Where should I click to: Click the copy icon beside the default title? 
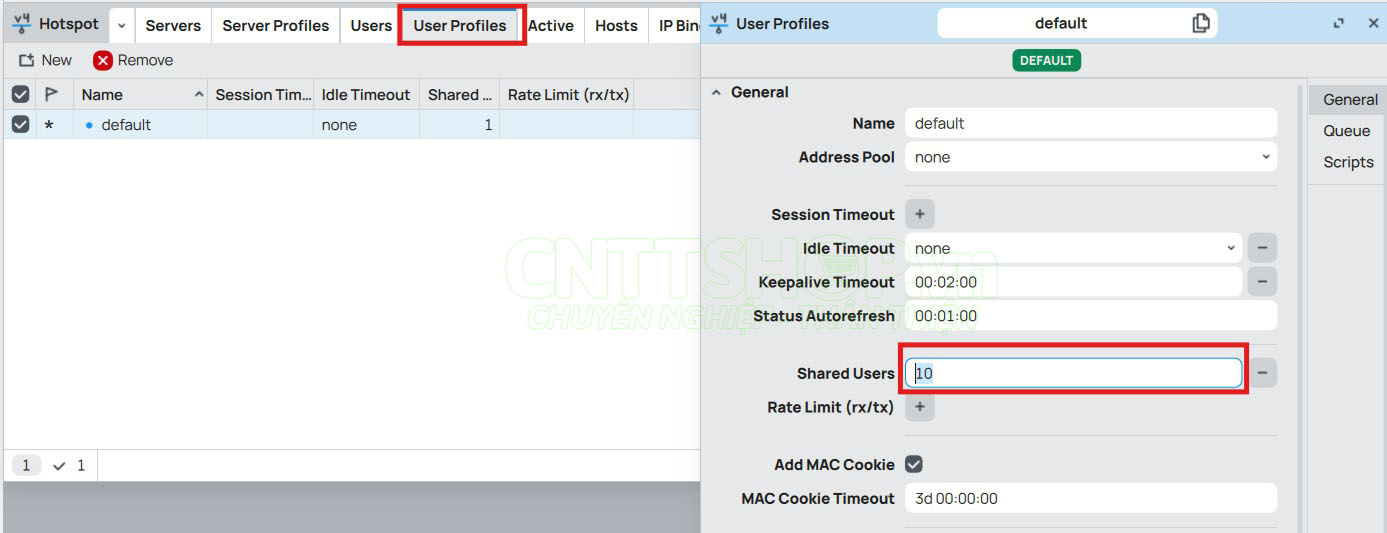[x=1201, y=23]
